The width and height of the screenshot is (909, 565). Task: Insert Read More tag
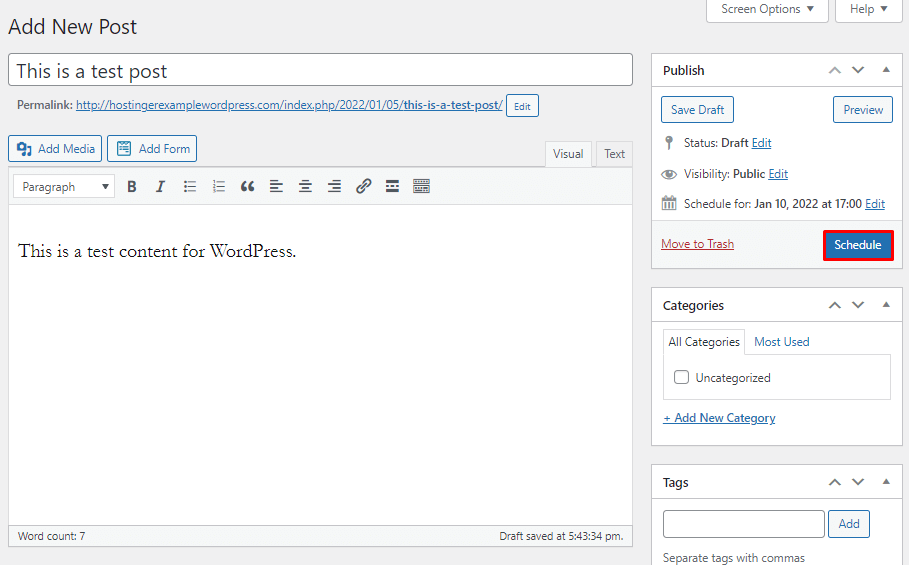point(392,187)
